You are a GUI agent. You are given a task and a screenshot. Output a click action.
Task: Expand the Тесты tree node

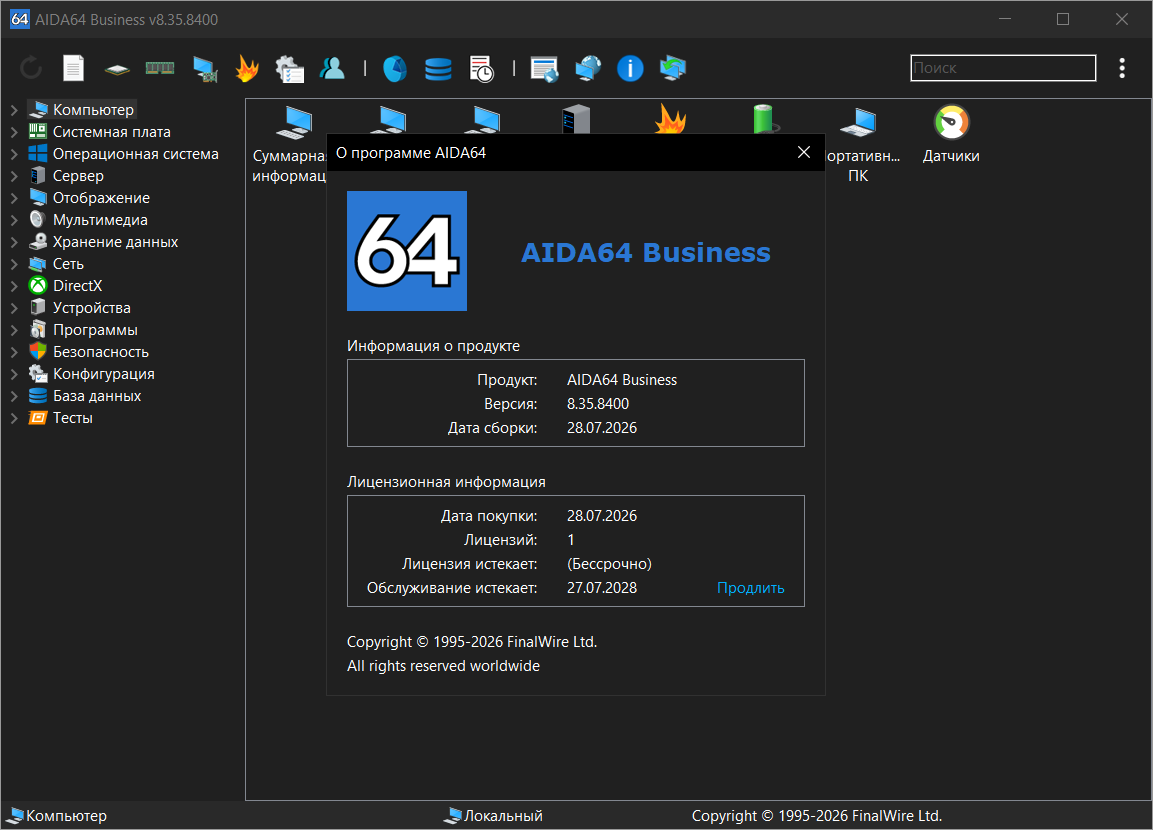[14, 418]
